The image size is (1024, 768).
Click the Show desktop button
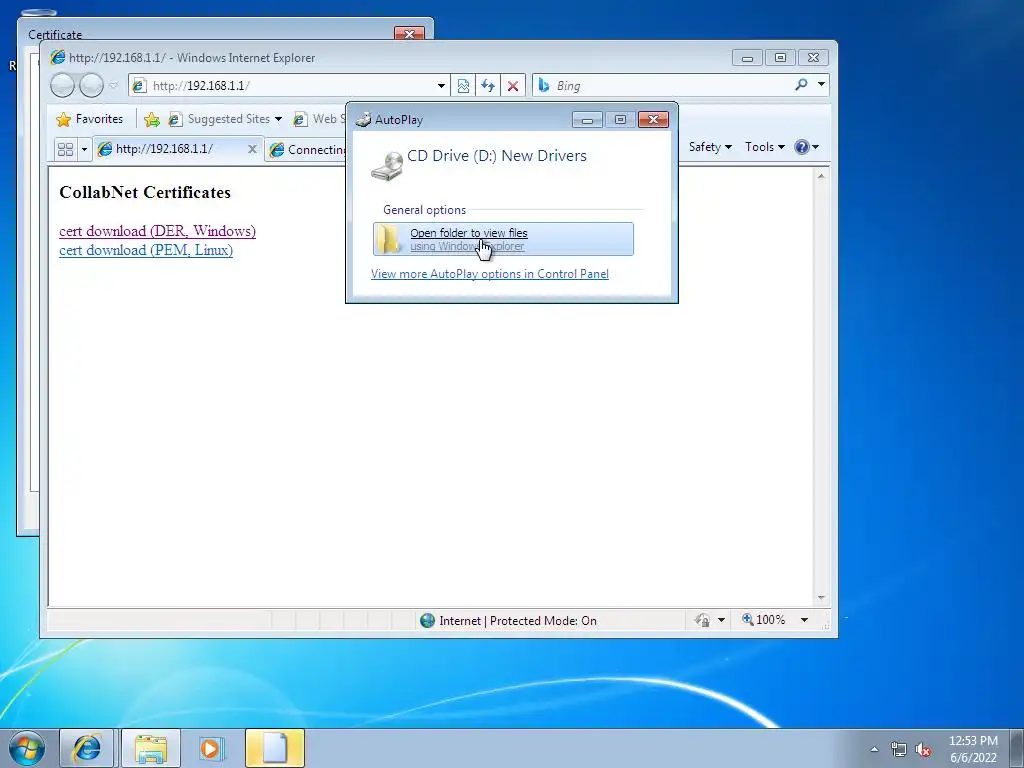(x=1017, y=748)
